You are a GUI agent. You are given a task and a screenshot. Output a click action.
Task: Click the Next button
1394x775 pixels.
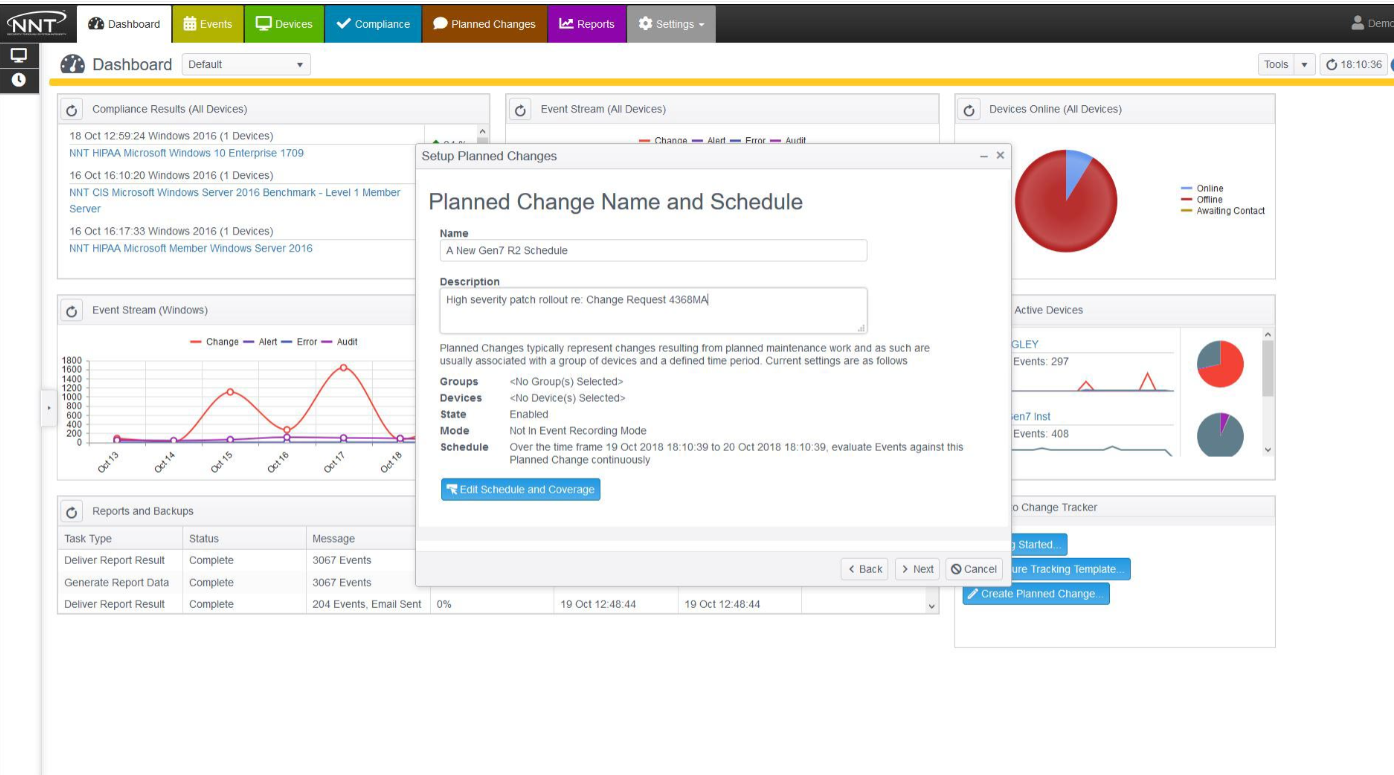(917, 569)
